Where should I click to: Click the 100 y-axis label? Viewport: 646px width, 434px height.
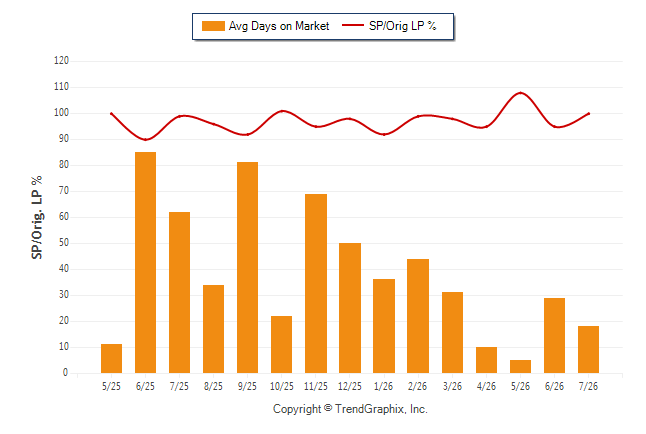pos(61,113)
